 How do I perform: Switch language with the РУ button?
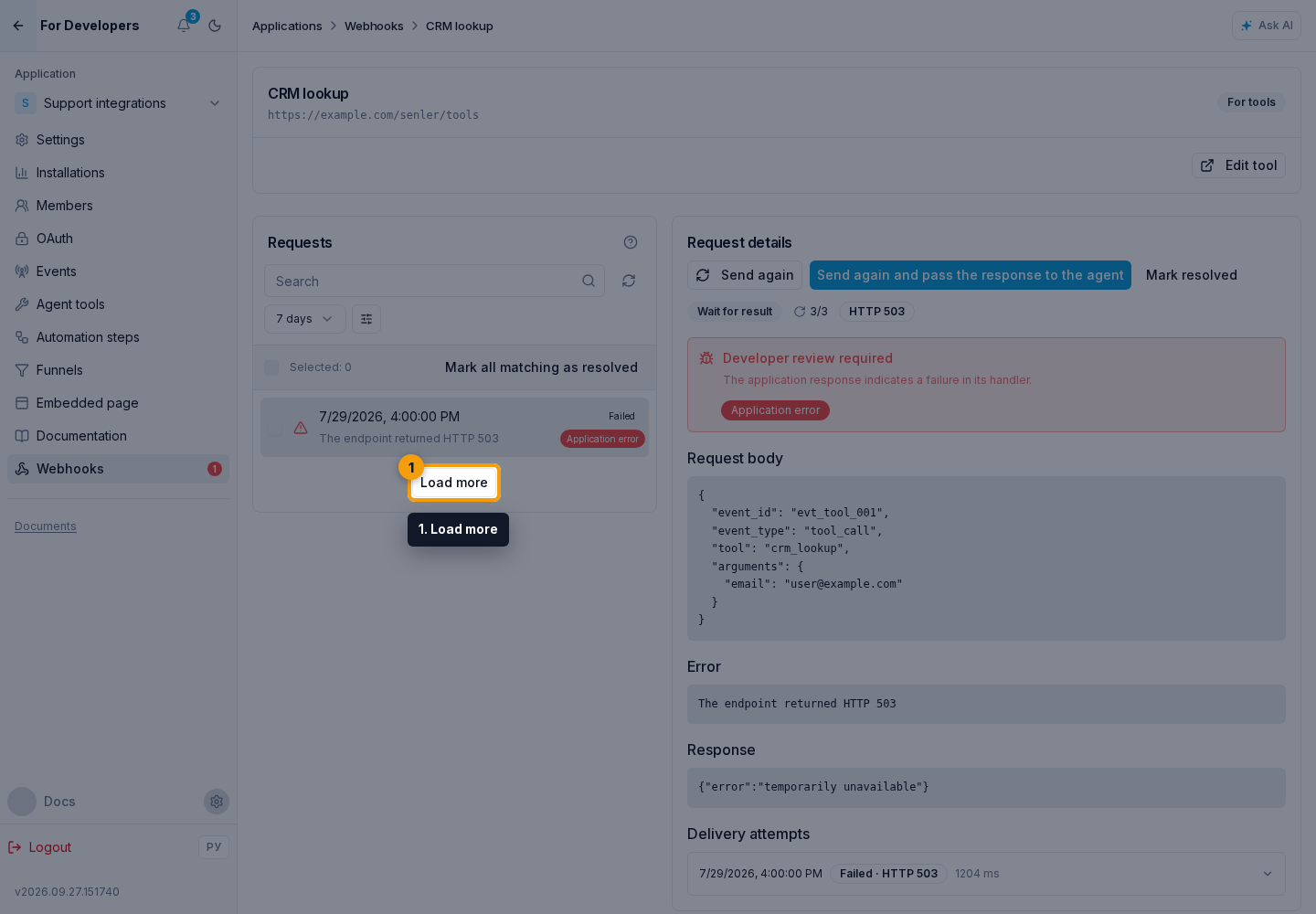coord(214,847)
